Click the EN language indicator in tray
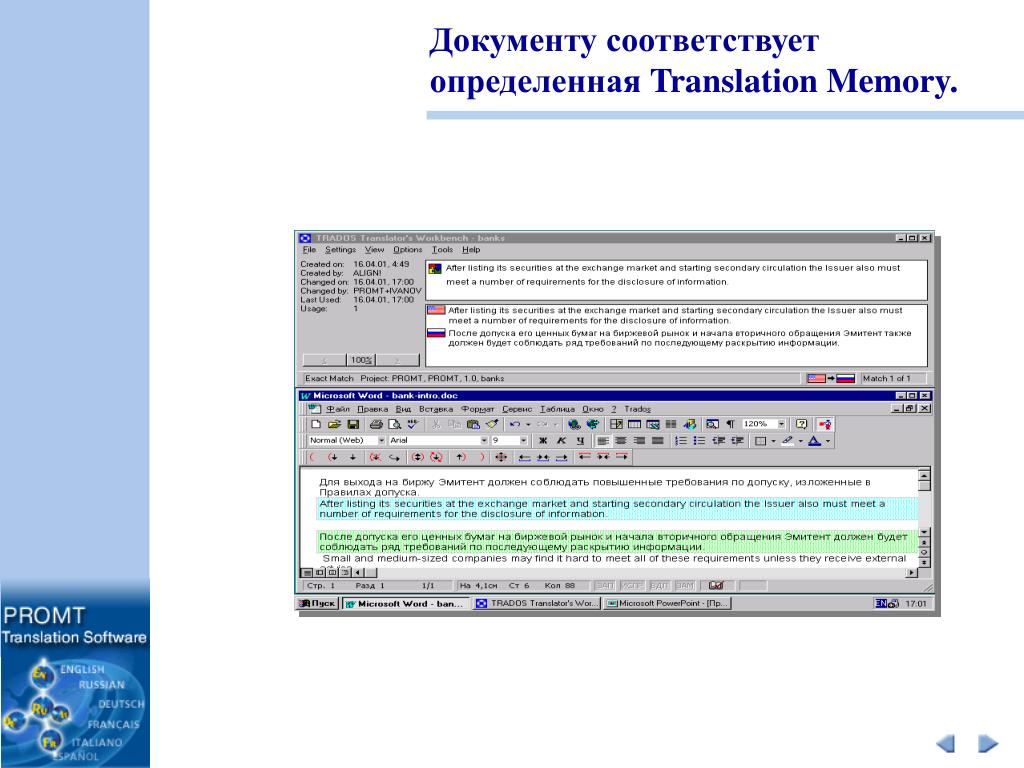The width and height of the screenshot is (1024, 768). [x=880, y=603]
